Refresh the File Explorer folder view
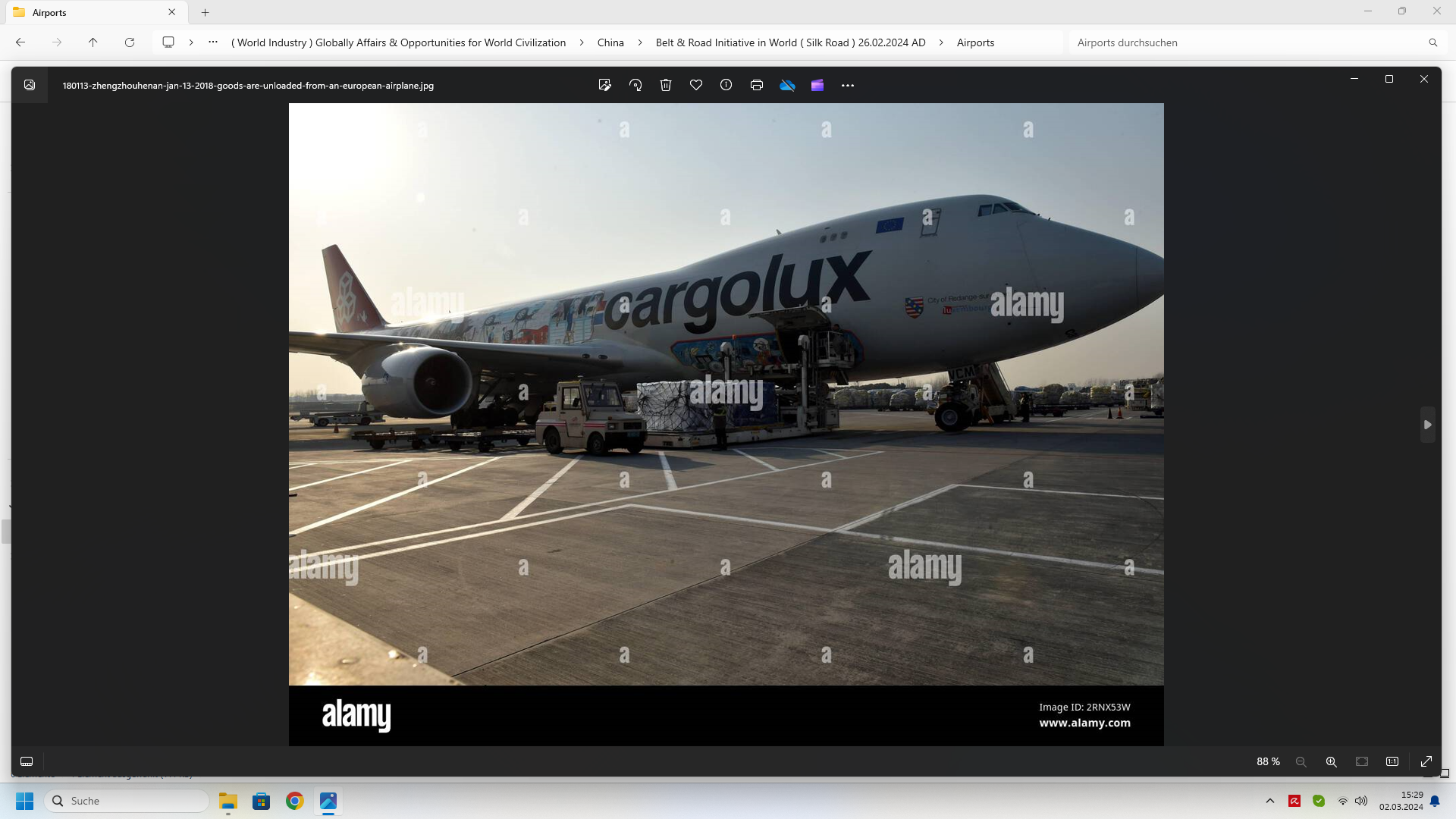 click(x=130, y=42)
